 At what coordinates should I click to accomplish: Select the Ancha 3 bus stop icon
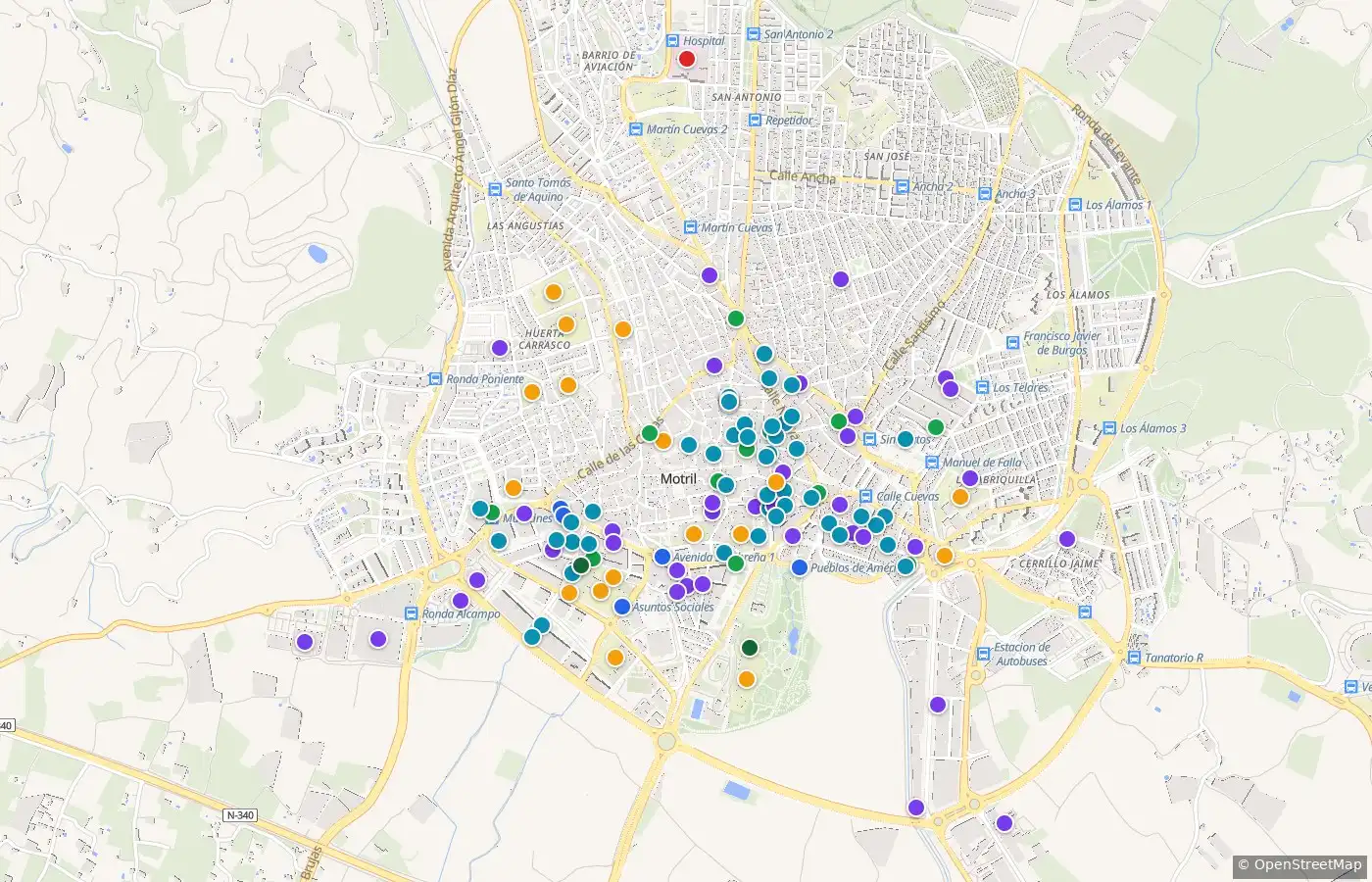(x=985, y=194)
